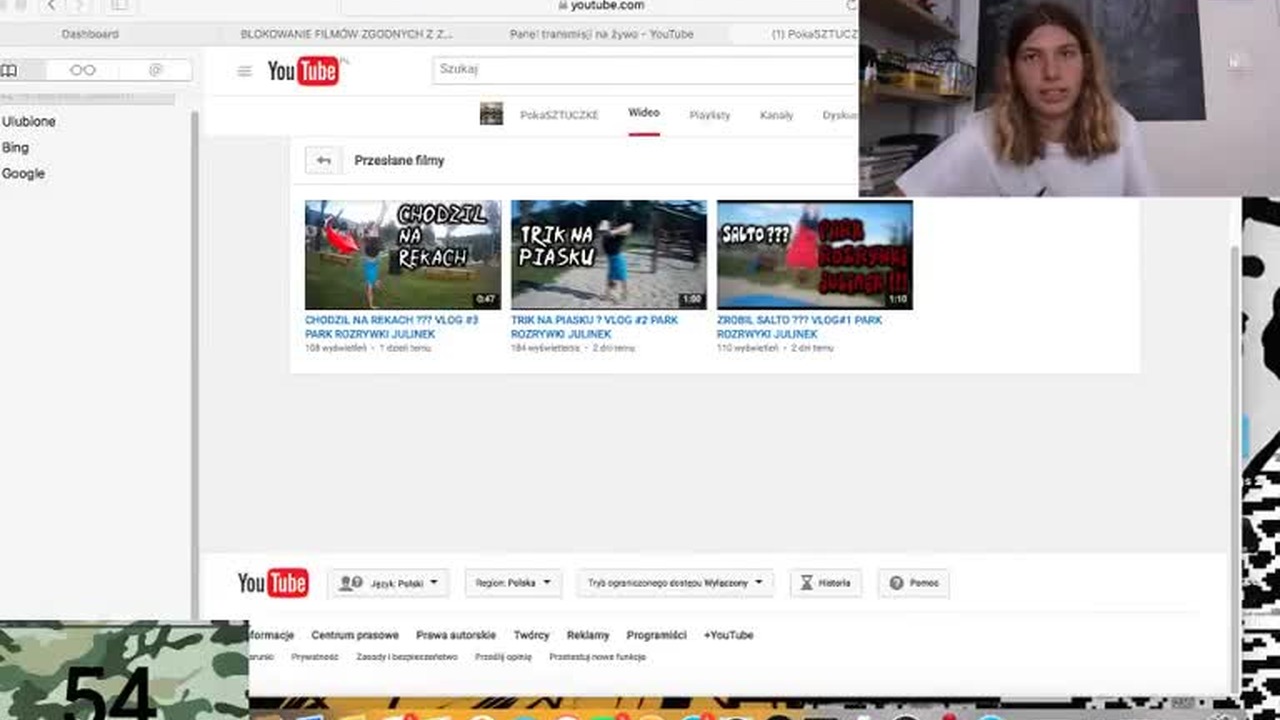
Task: Open CHODZIL NA REKACH VLOG #3 title link
Action: pos(392,327)
